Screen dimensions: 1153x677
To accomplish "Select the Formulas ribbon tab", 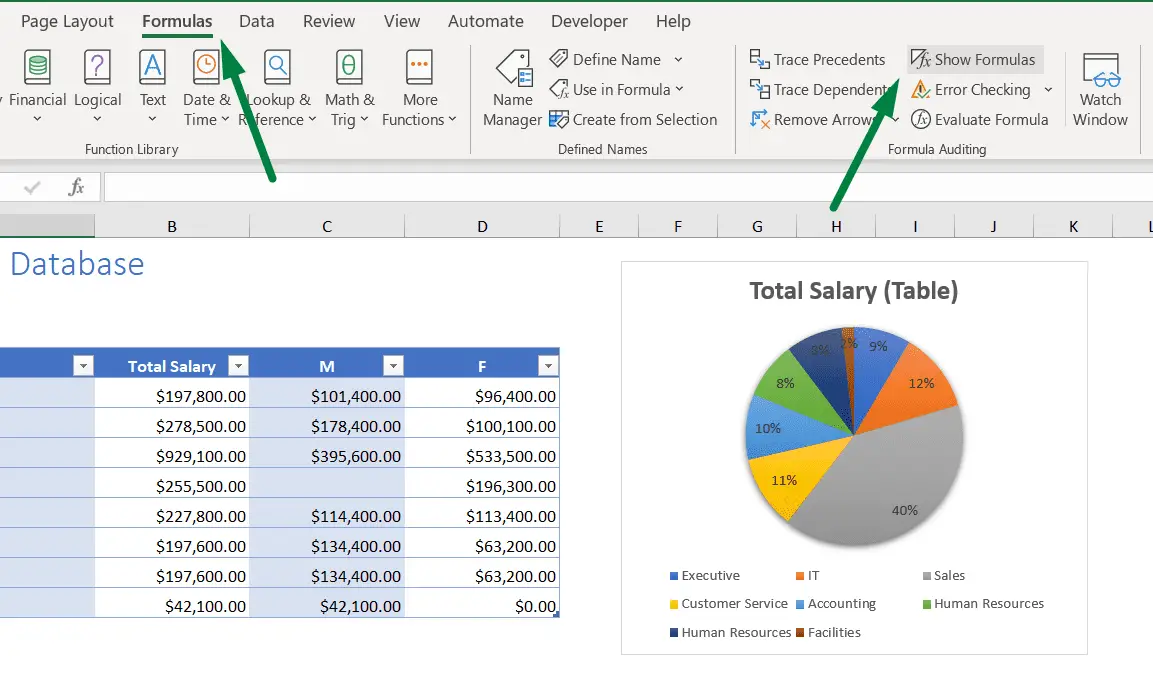I will point(177,21).
